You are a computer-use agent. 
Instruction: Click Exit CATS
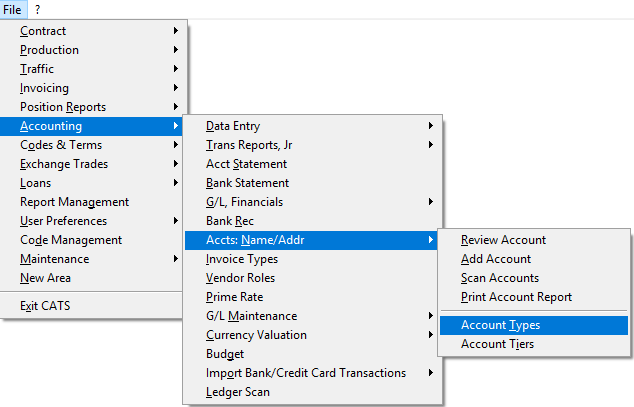click(93, 306)
